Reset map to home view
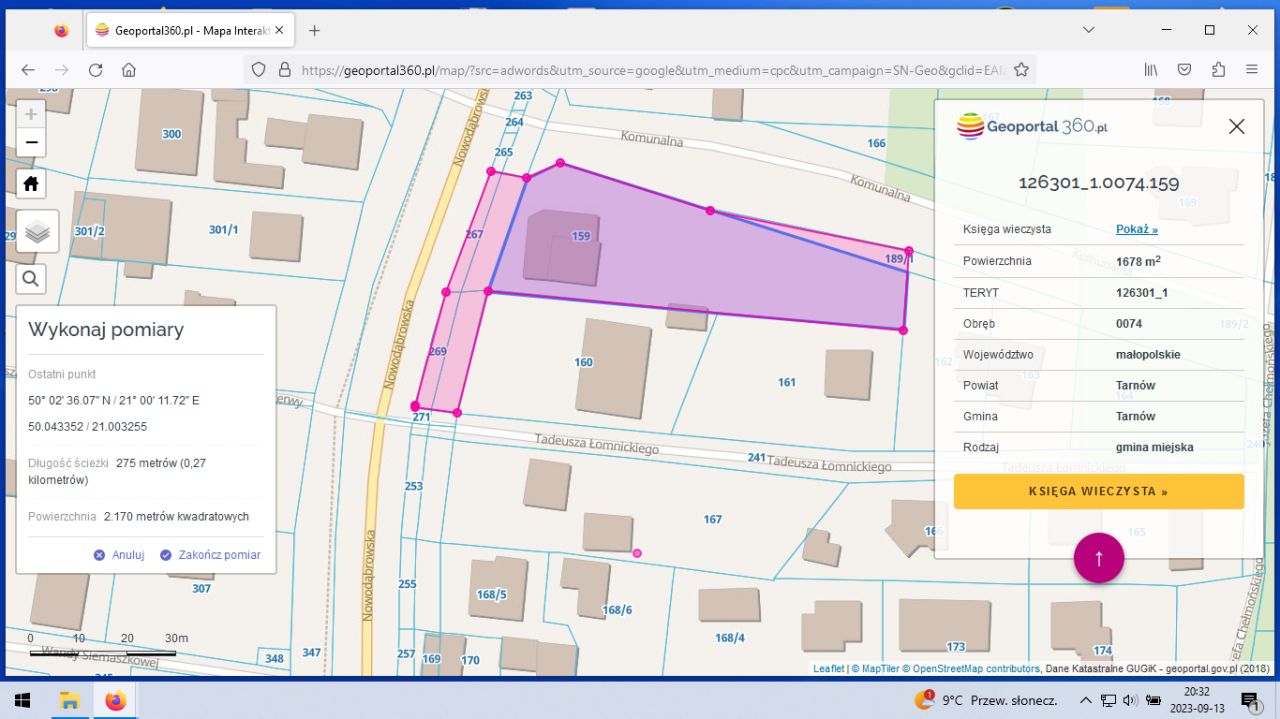 coord(31,184)
